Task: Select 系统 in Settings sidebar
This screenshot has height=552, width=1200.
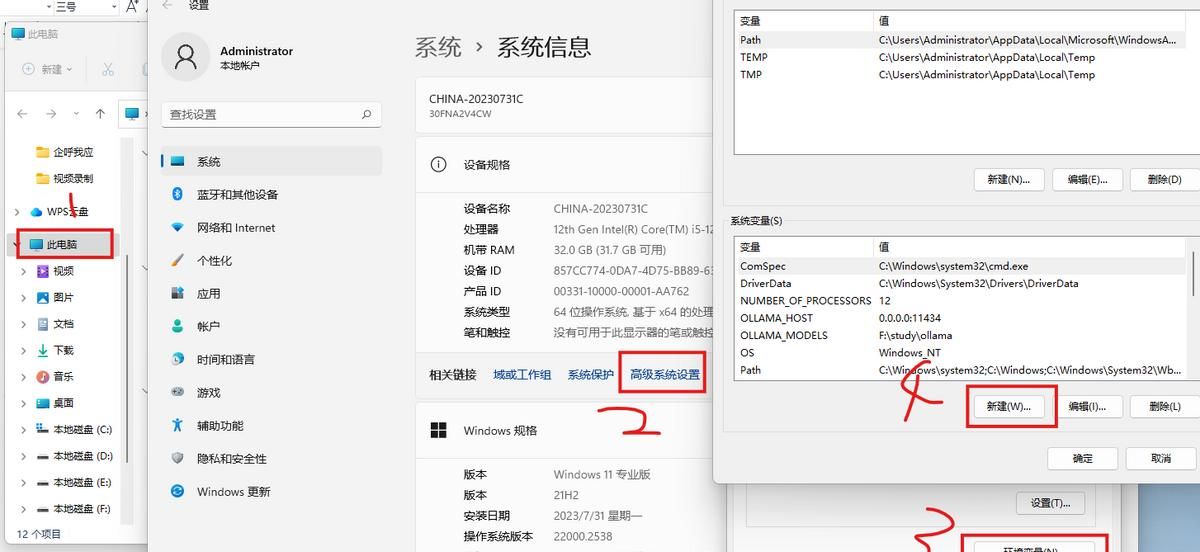Action: 272,161
